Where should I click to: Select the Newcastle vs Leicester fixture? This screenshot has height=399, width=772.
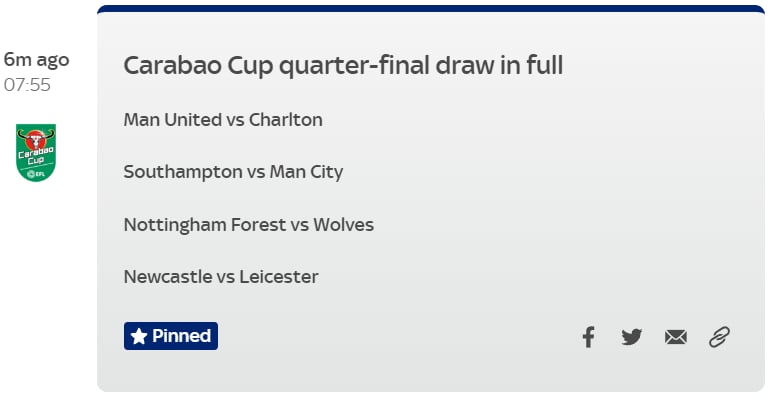tap(221, 277)
